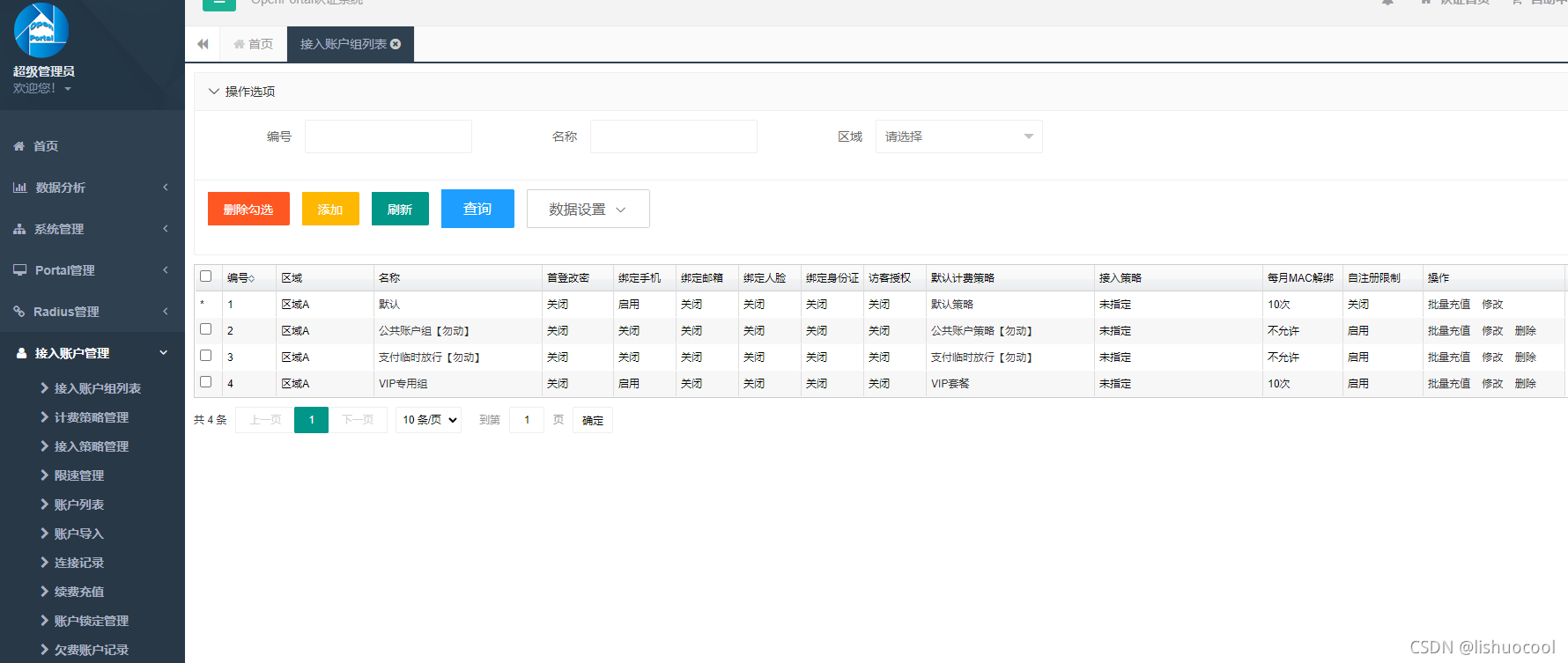The image size is (1568, 663).
Task: Check the box for row 支付临时放行【勿动】
Action: [x=206, y=356]
